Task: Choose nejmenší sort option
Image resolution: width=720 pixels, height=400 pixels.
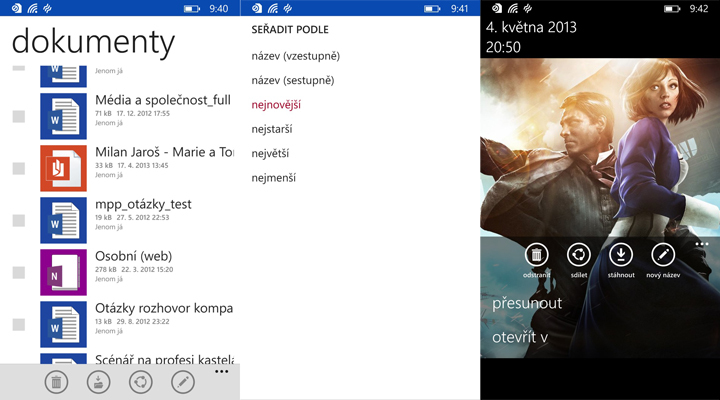Action: (x=274, y=178)
